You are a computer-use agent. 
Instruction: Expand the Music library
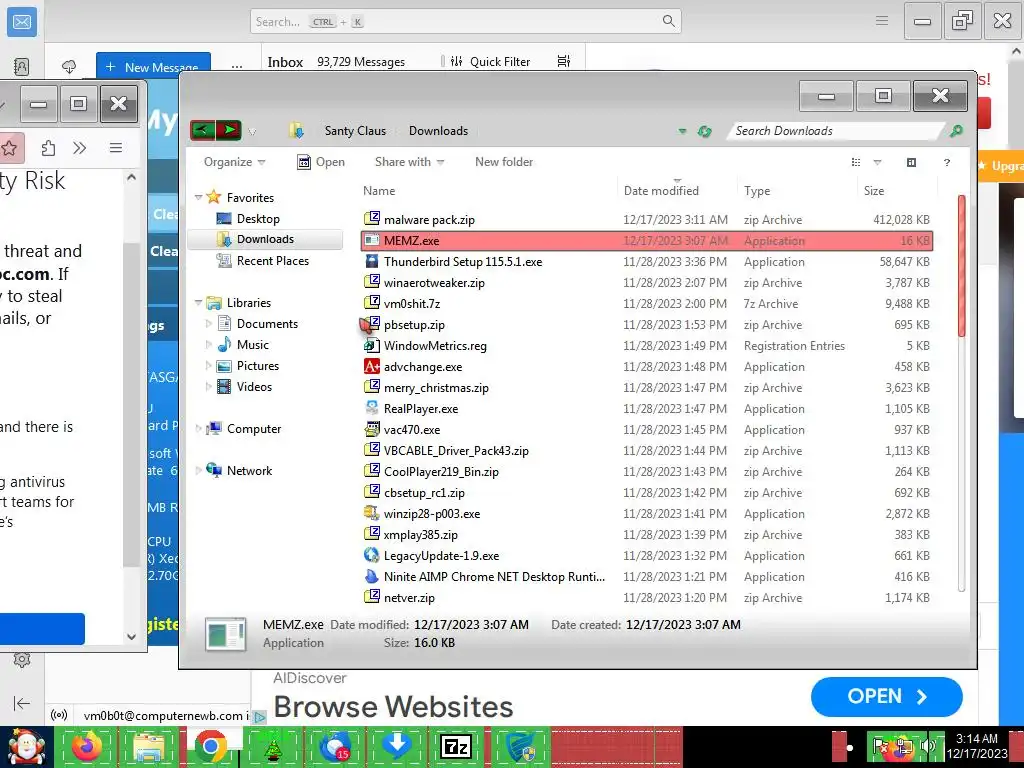[x=208, y=344]
